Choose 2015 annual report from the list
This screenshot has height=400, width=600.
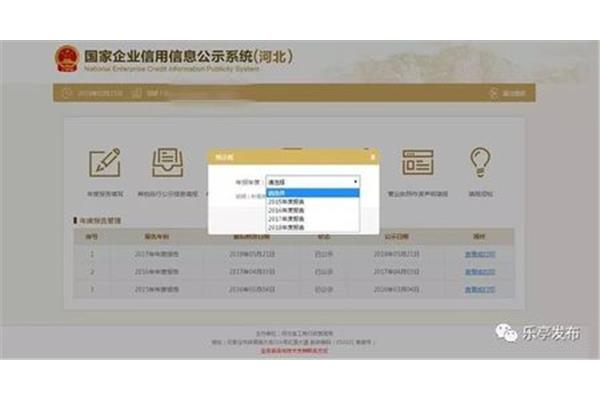tap(313, 202)
